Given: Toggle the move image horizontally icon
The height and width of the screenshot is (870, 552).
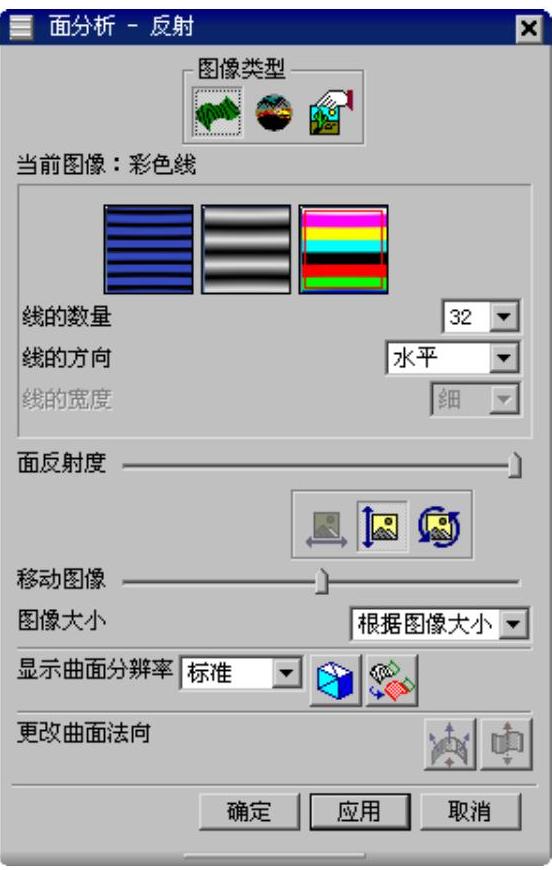Looking at the screenshot, I should tap(326, 526).
